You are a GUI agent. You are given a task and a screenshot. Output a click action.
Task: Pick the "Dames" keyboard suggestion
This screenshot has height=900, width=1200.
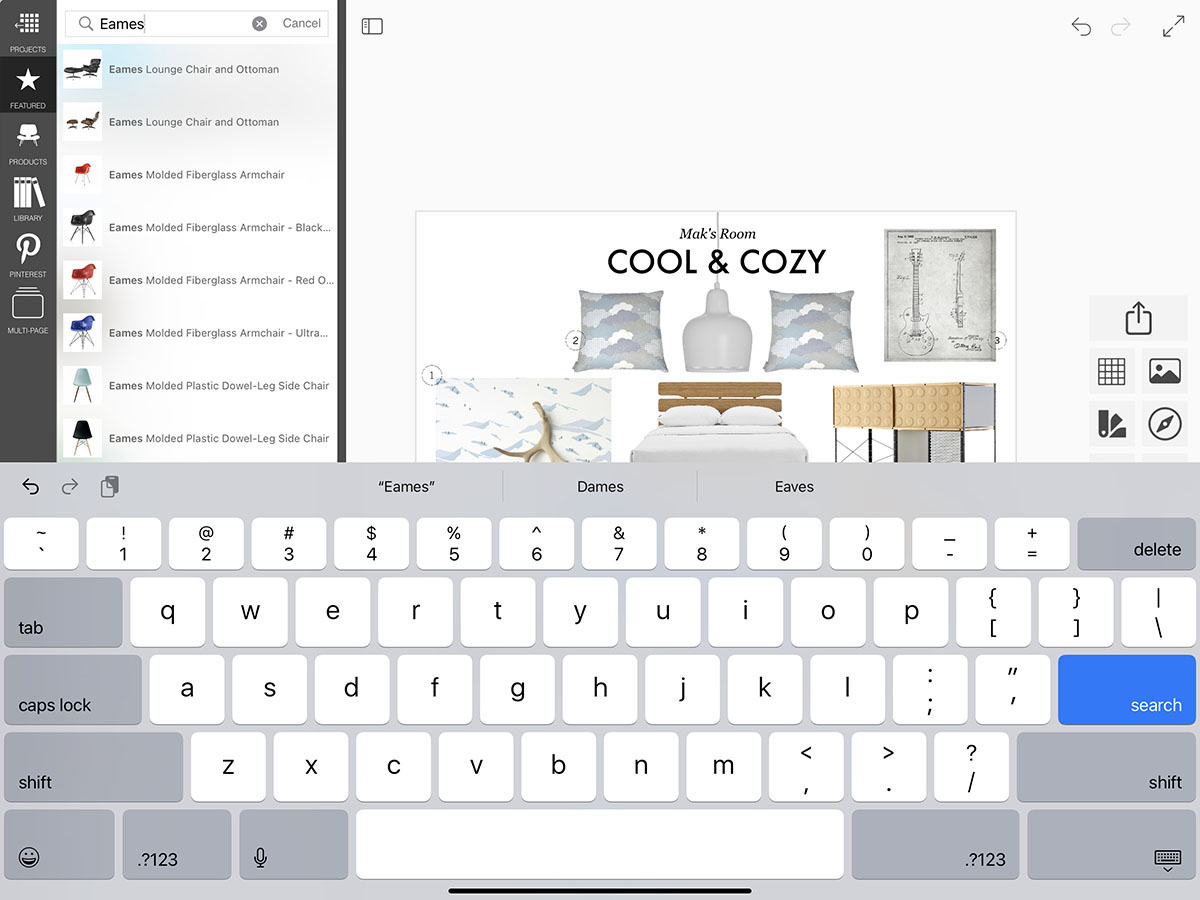pyautogui.click(x=600, y=487)
